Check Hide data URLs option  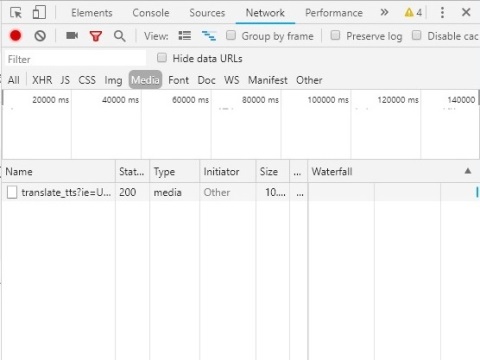pyautogui.click(x=162, y=58)
